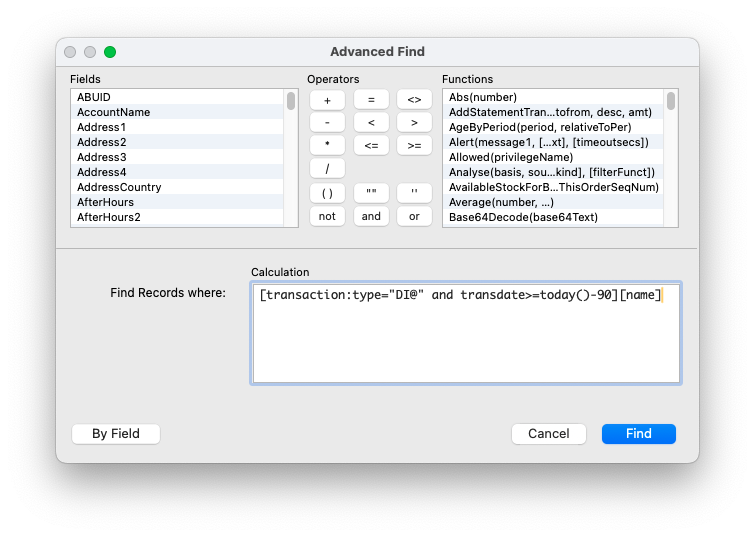Click the parentheses operator button
Image resolution: width=755 pixels, height=537 pixels.
click(x=327, y=193)
